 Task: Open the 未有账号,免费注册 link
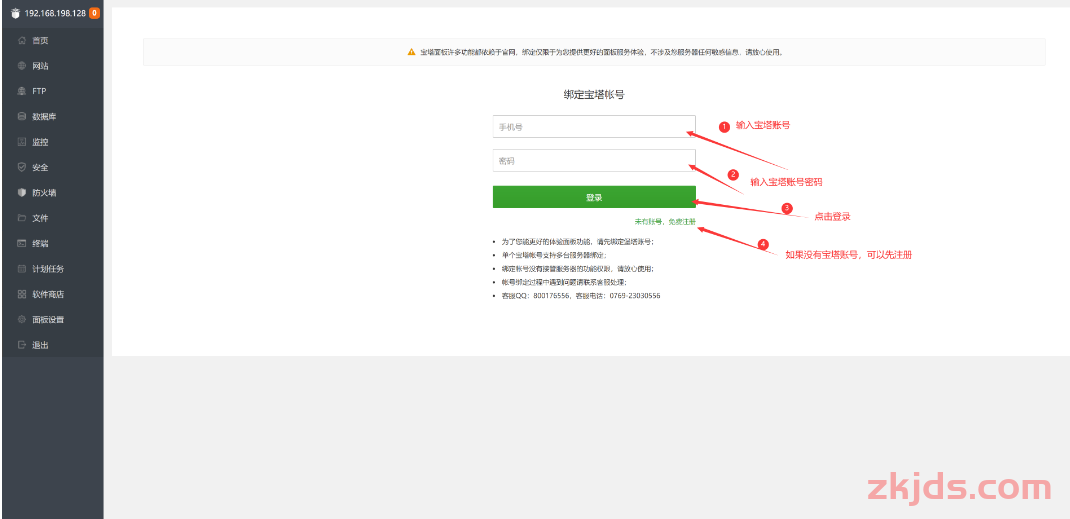pyautogui.click(x=665, y=222)
